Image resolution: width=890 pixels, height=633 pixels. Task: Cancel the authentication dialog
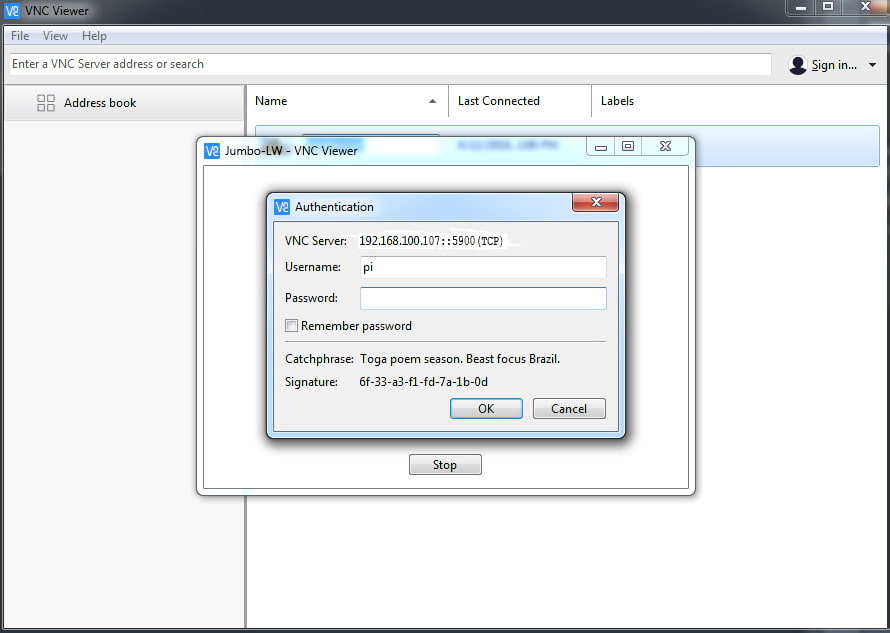coord(568,408)
